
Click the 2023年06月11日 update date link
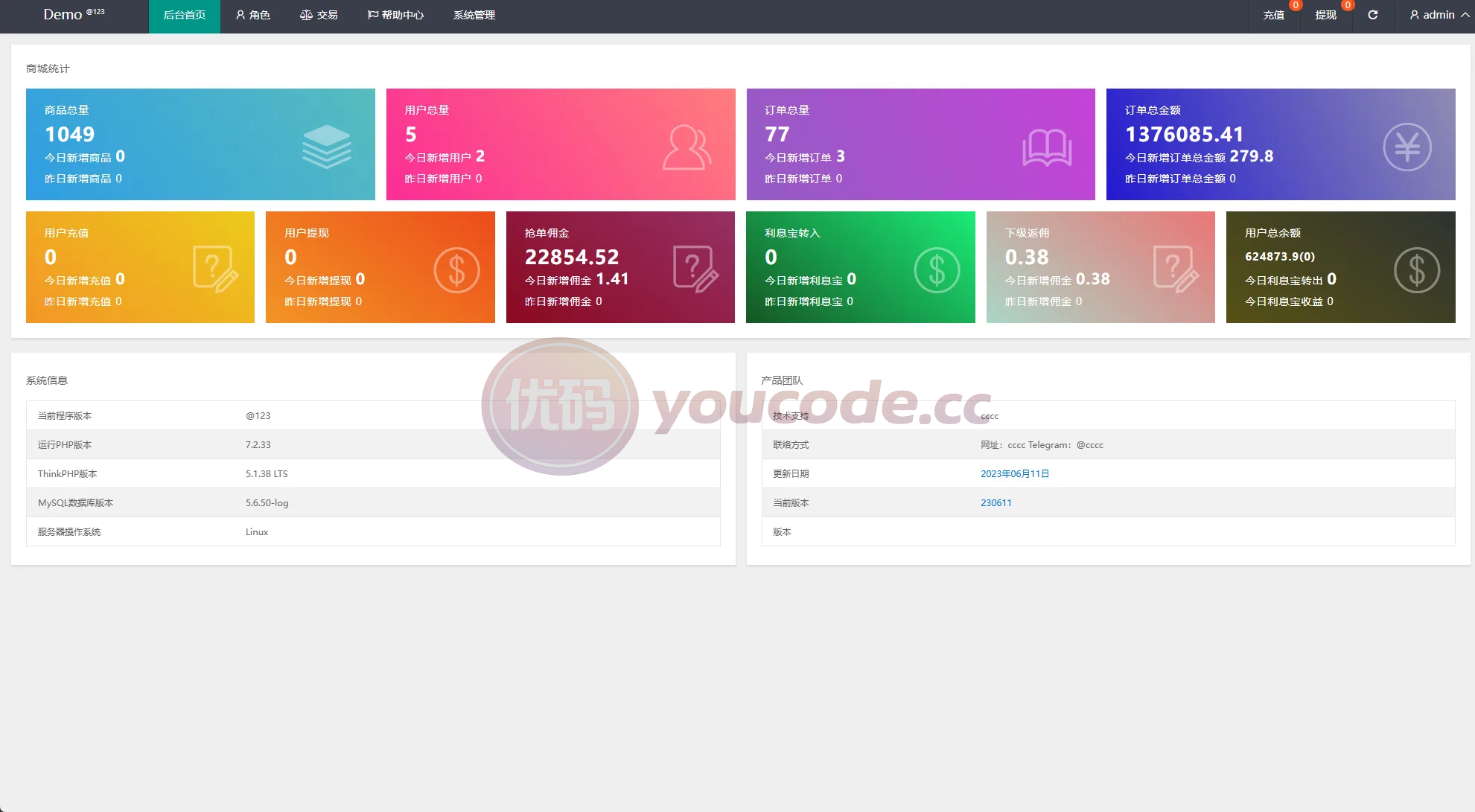point(1015,474)
